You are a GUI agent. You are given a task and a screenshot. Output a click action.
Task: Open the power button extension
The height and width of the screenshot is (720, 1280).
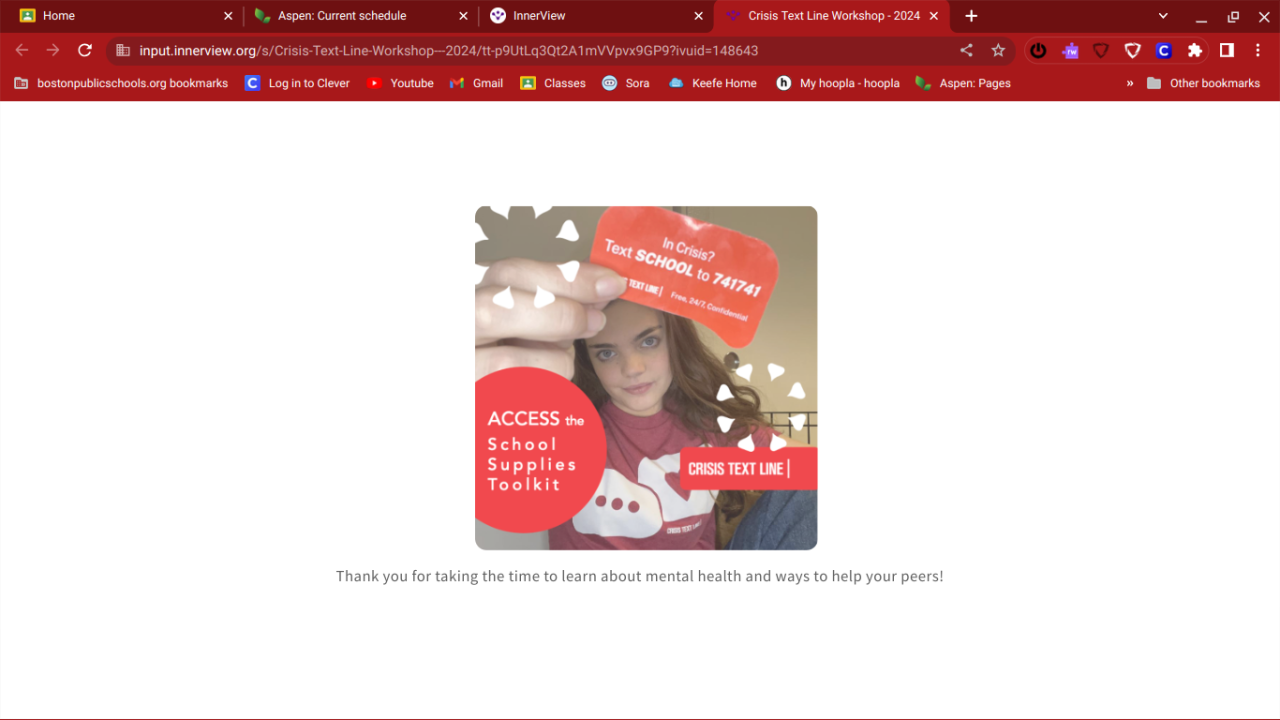click(1038, 50)
